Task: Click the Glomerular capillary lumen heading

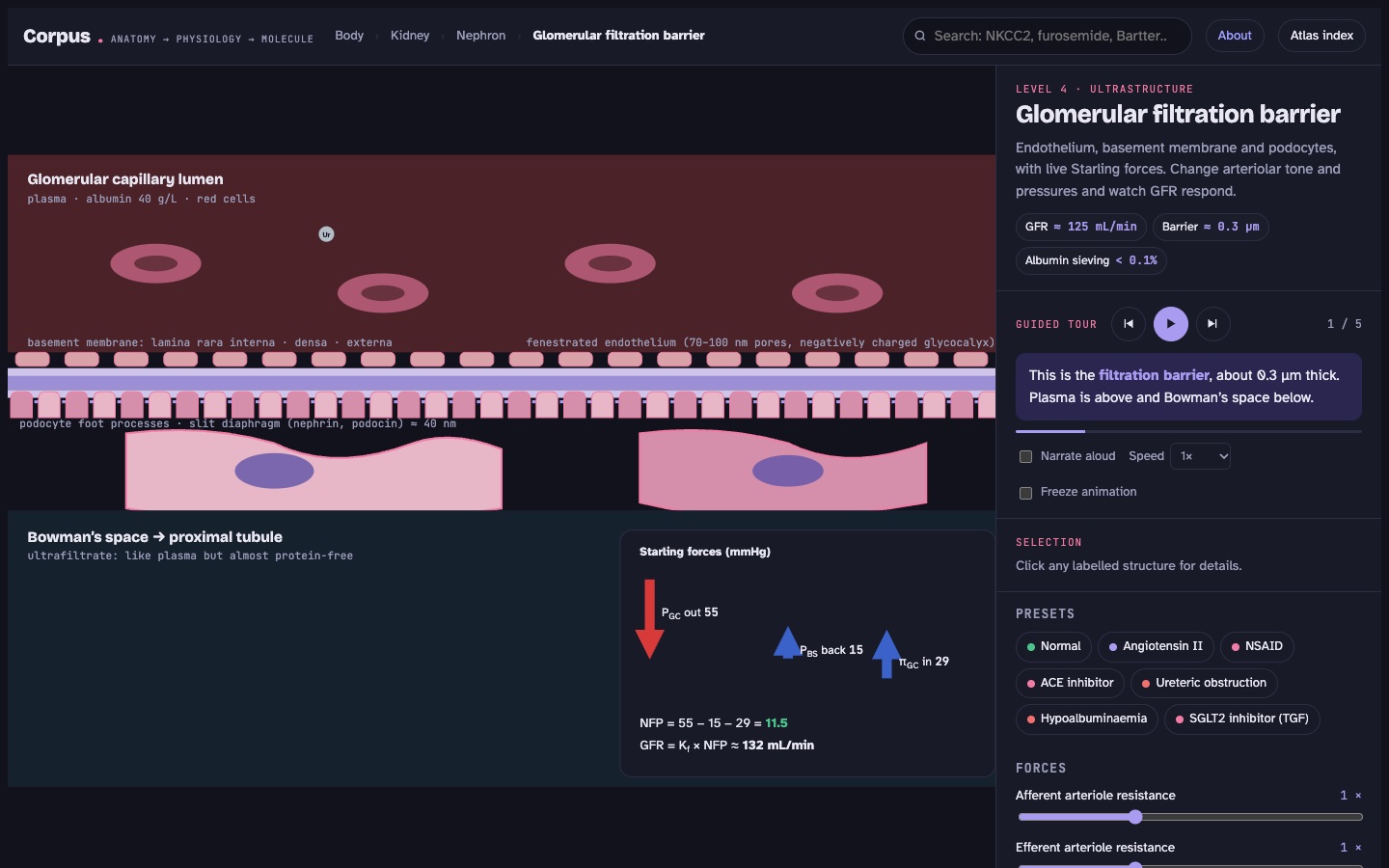Action: (x=125, y=179)
